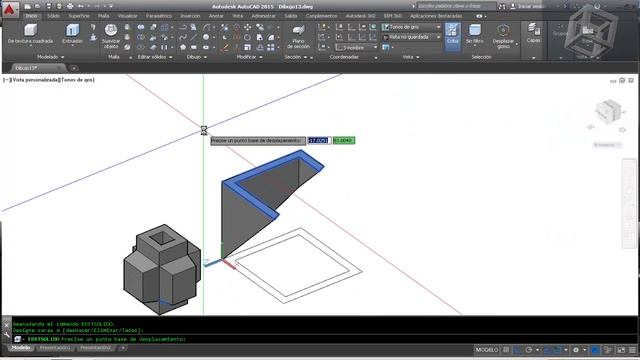Click the Undo arrow in quick access toolbar
Image resolution: width=640 pixels, height=360 pixels.
[x=81, y=6]
